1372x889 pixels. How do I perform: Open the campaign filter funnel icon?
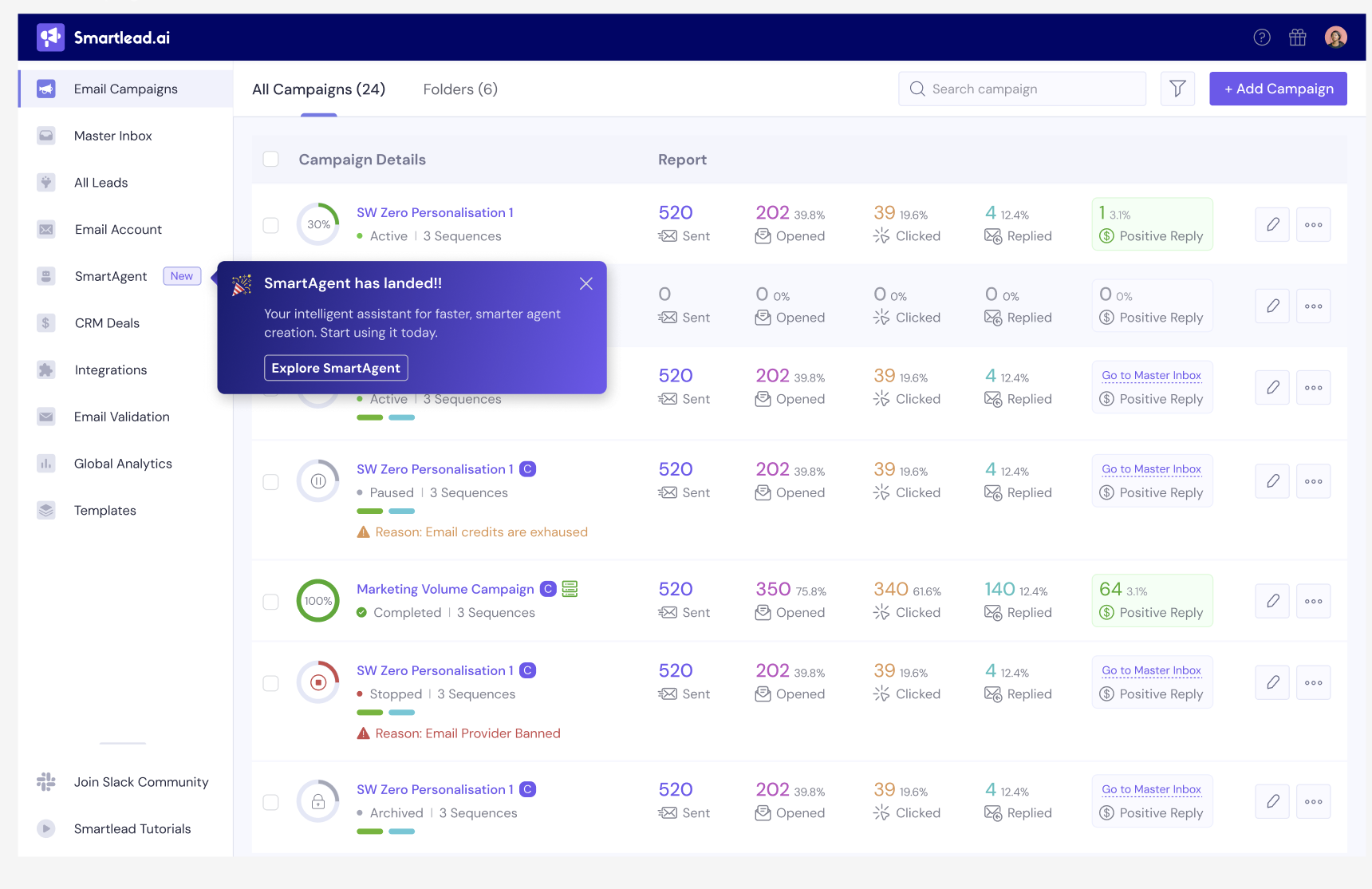pyautogui.click(x=1177, y=89)
